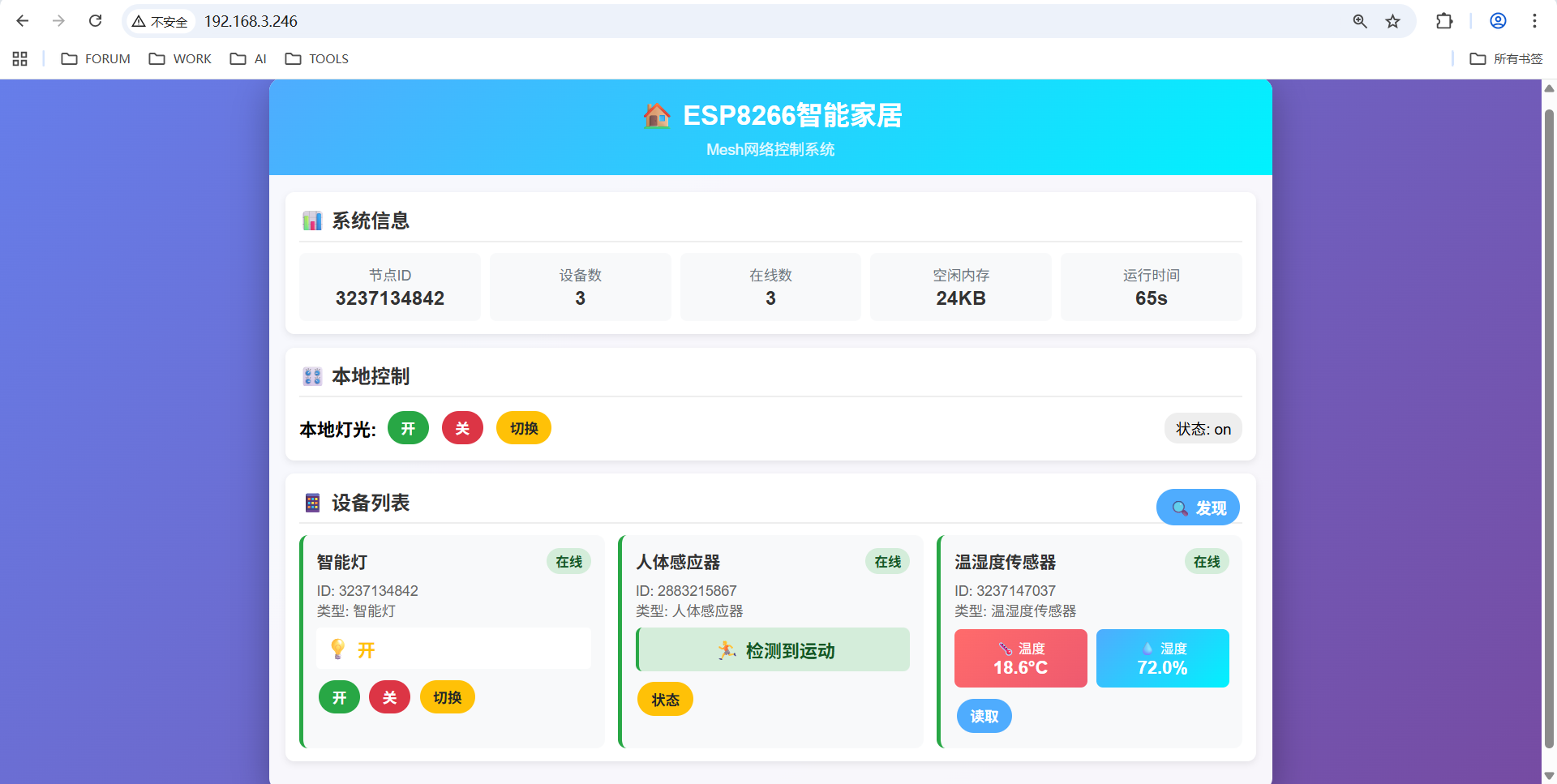Turn off the local light with 关
The width and height of the screenshot is (1557, 784).
click(462, 428)
